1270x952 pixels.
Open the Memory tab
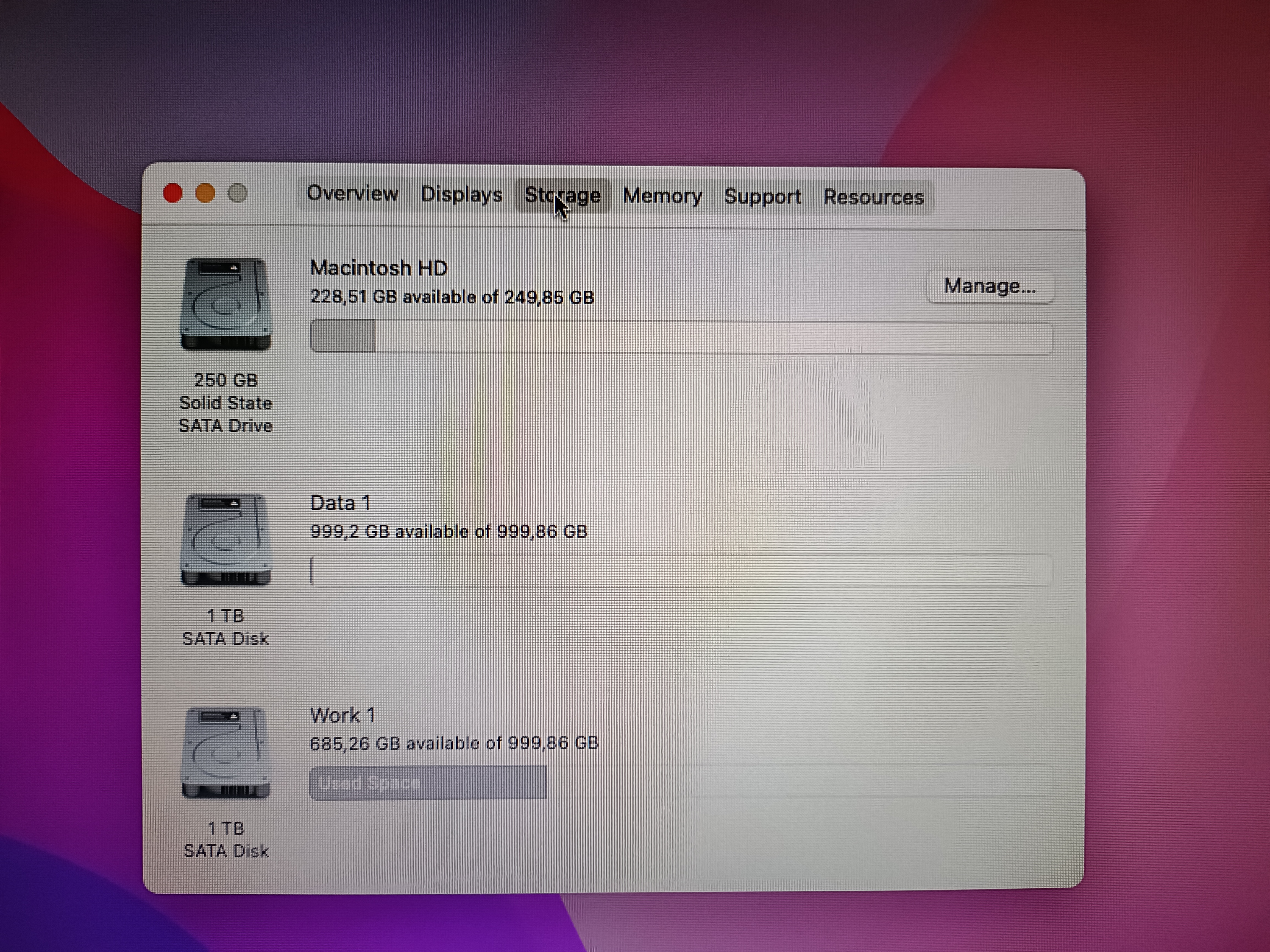(x=662, y=196)
